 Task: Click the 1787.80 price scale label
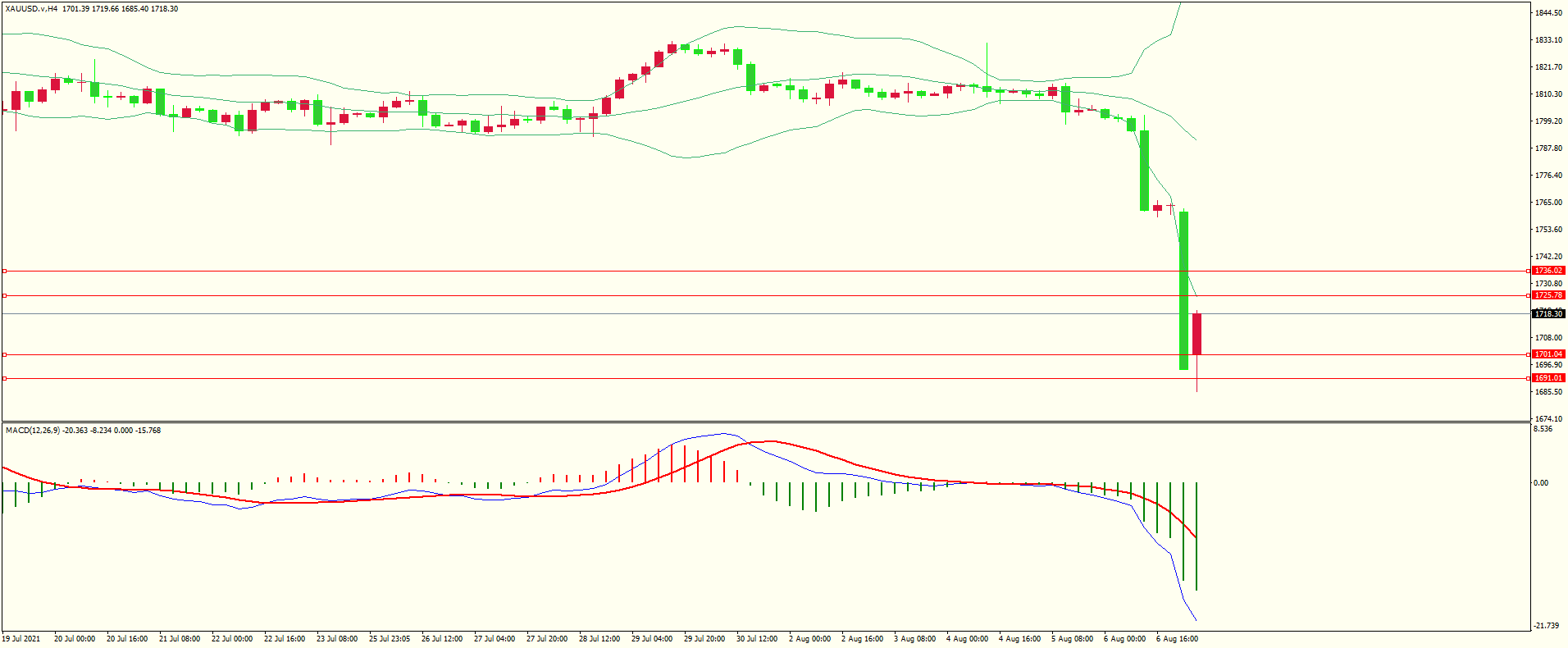pos(1548,148)
